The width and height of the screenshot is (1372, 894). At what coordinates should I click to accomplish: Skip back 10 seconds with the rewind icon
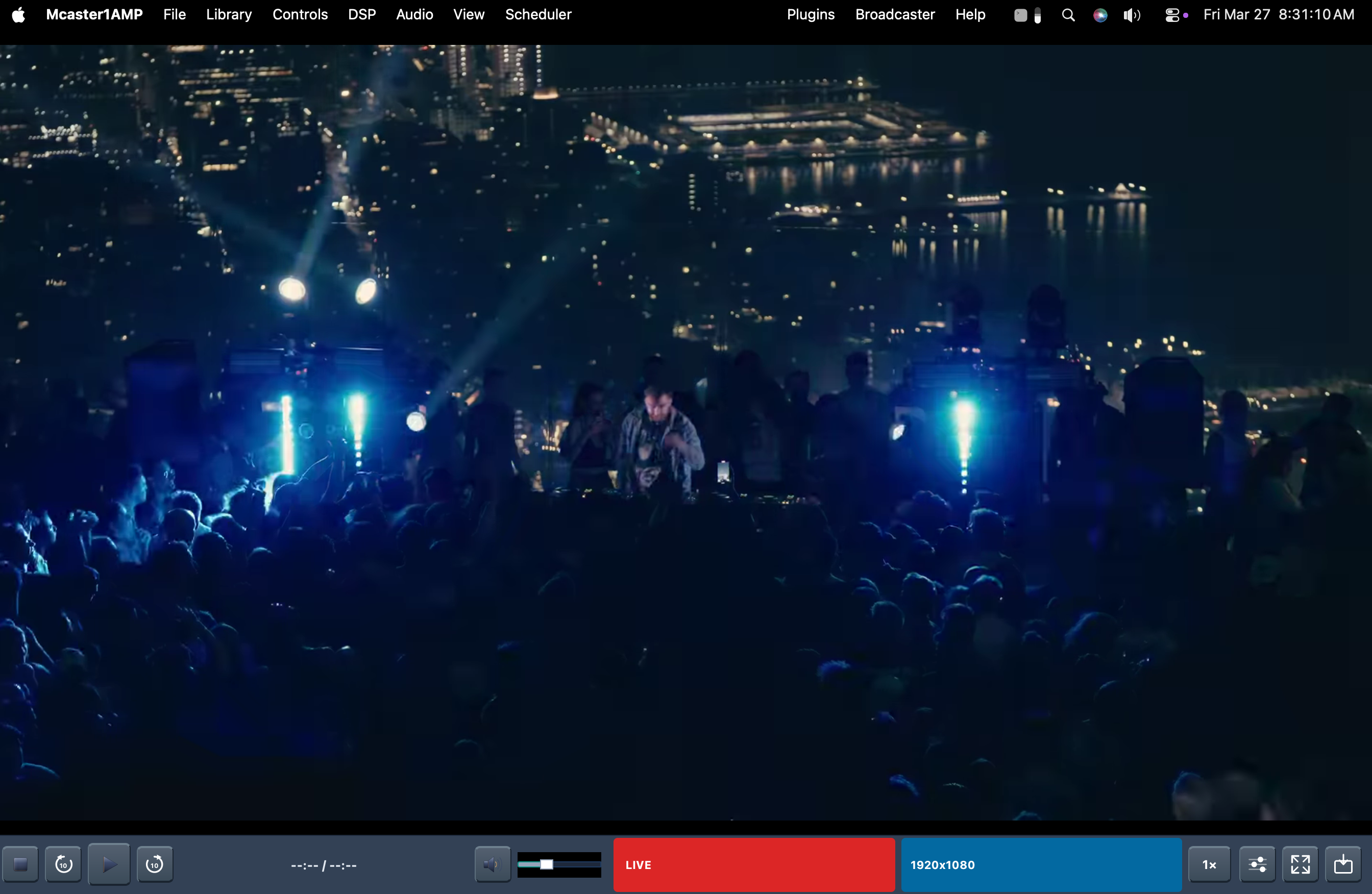(x=63, y=864)
